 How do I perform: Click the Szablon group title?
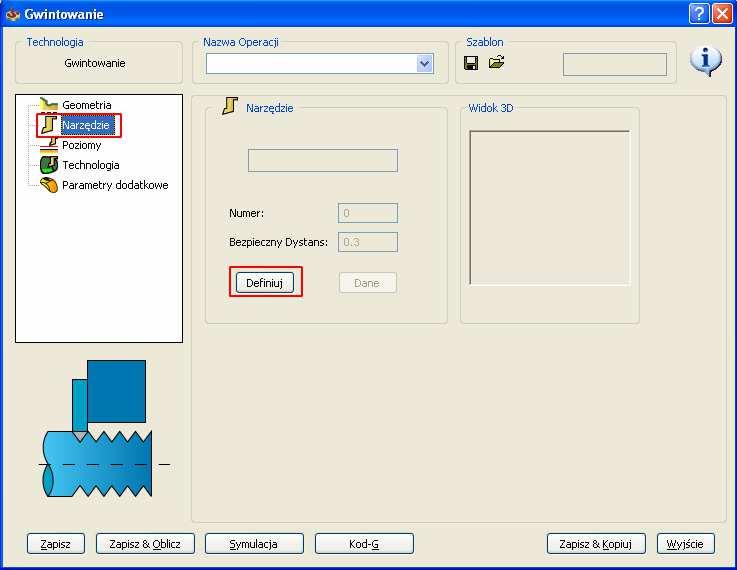pyautogui.click(x=485, y=42)
